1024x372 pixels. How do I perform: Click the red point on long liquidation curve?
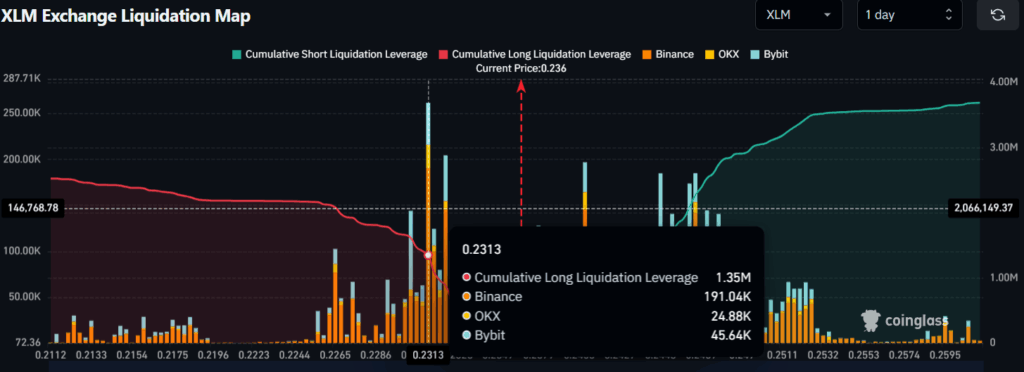(428, 255)
